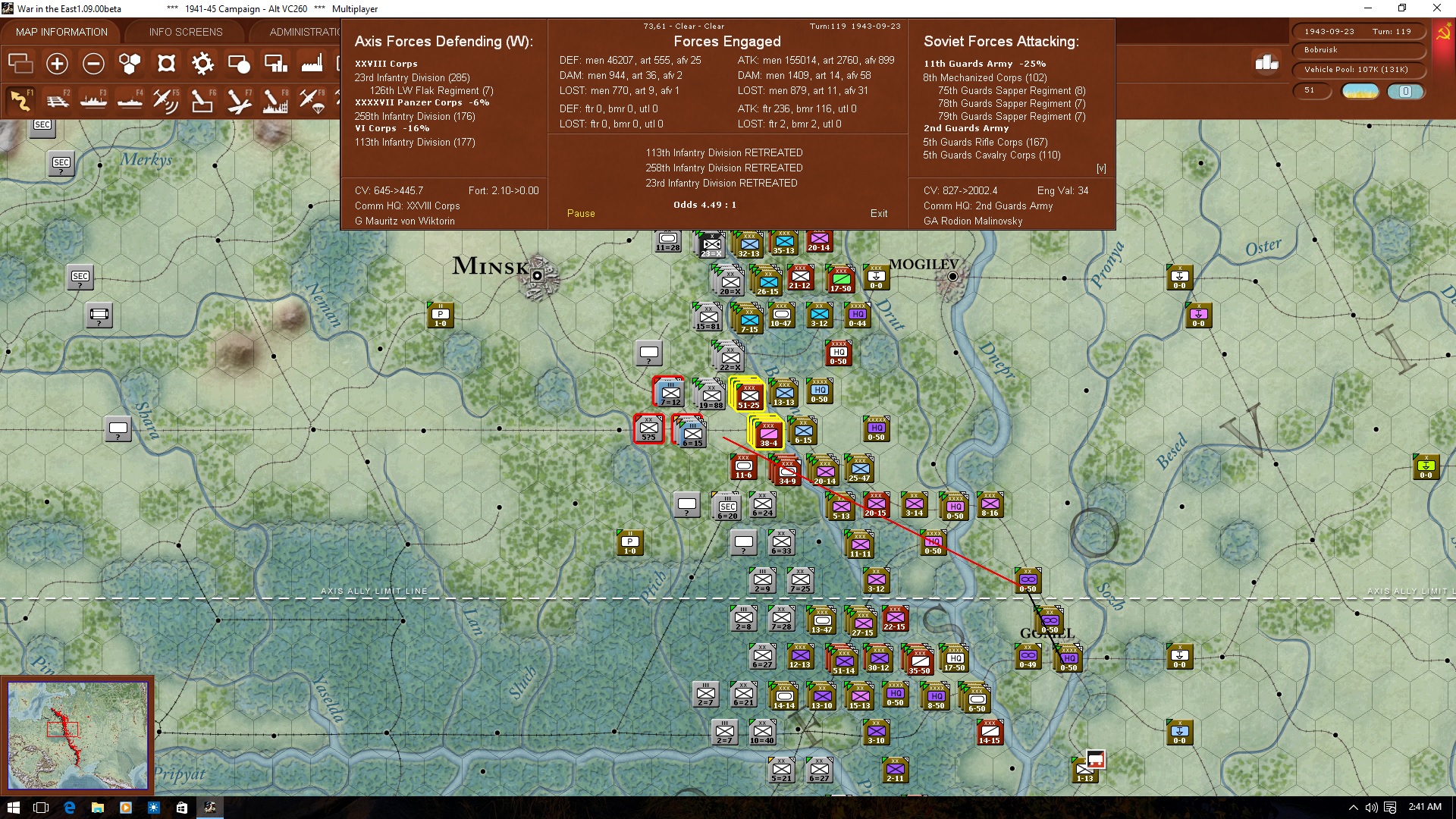Click the zoom in plus icon
Image resolution: width=1456 pixels, height=819 pixels.
pos(57,64)
